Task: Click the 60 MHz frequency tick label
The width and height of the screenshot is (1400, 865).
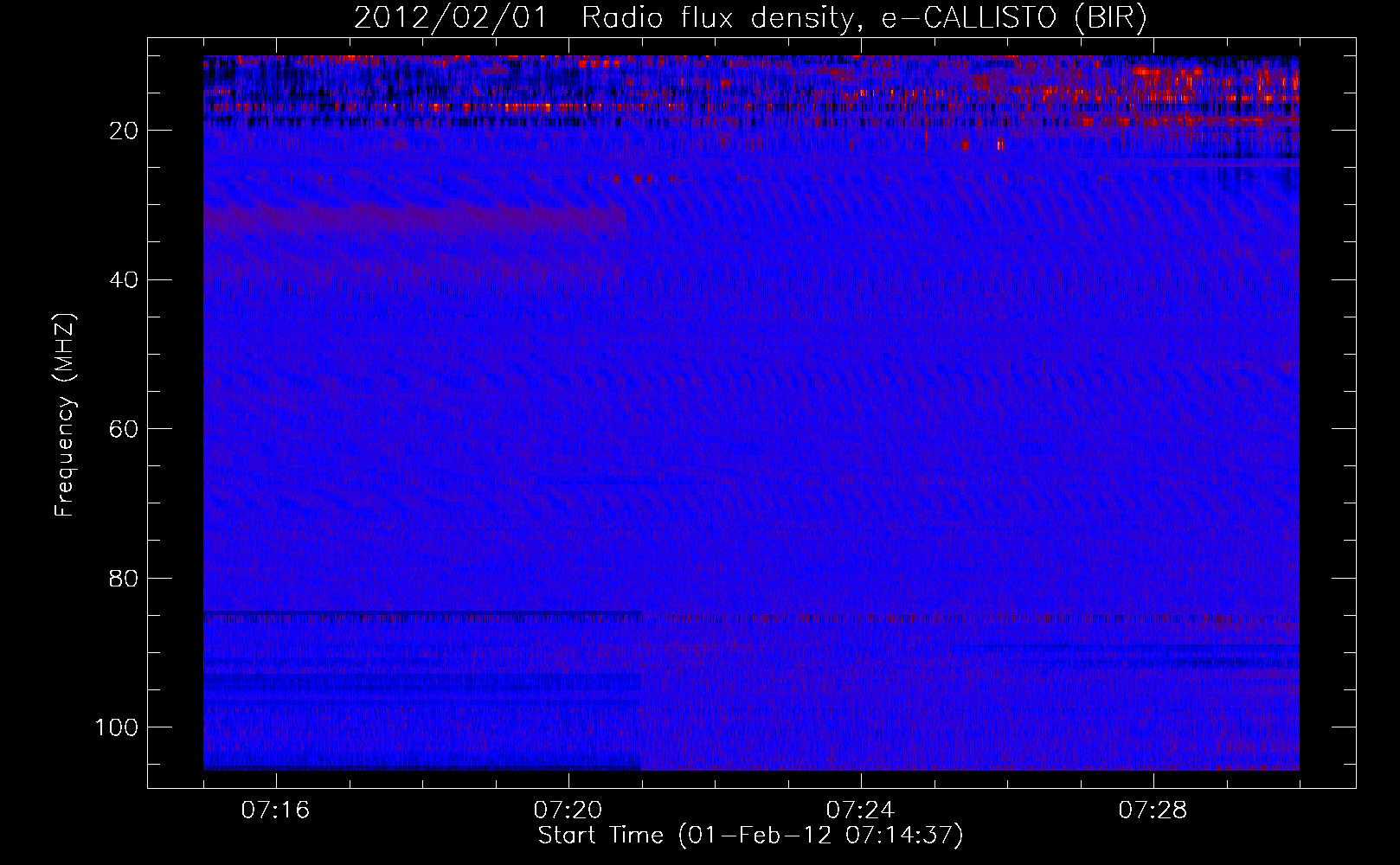Action: [x=124, y=429]
